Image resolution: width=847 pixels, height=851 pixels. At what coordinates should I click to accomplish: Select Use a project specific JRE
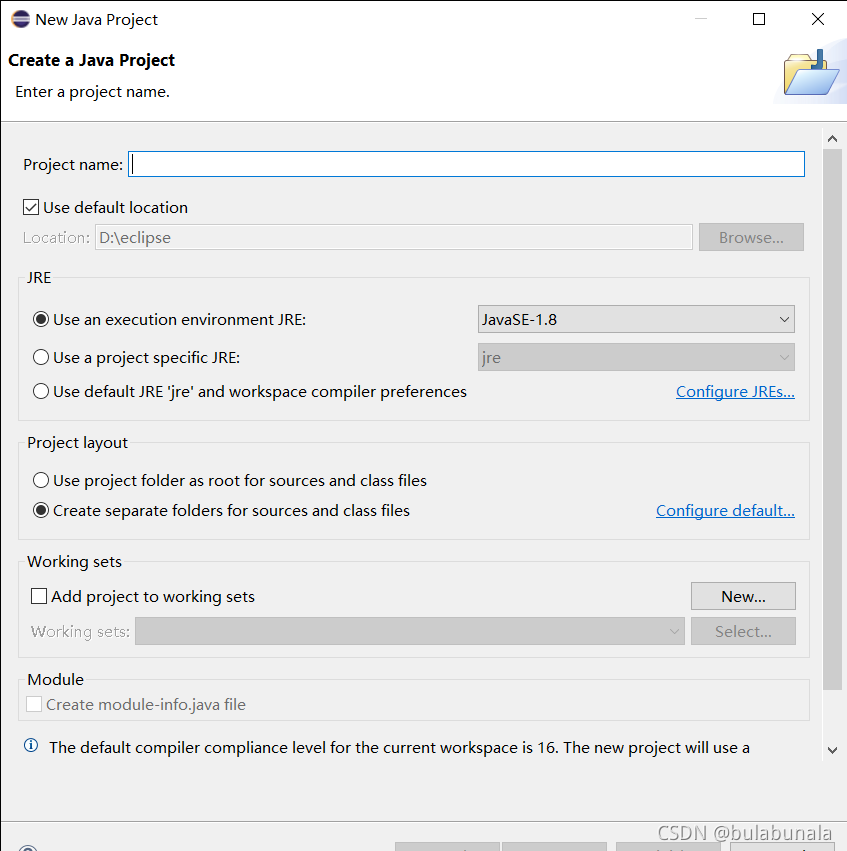(41, 357)
